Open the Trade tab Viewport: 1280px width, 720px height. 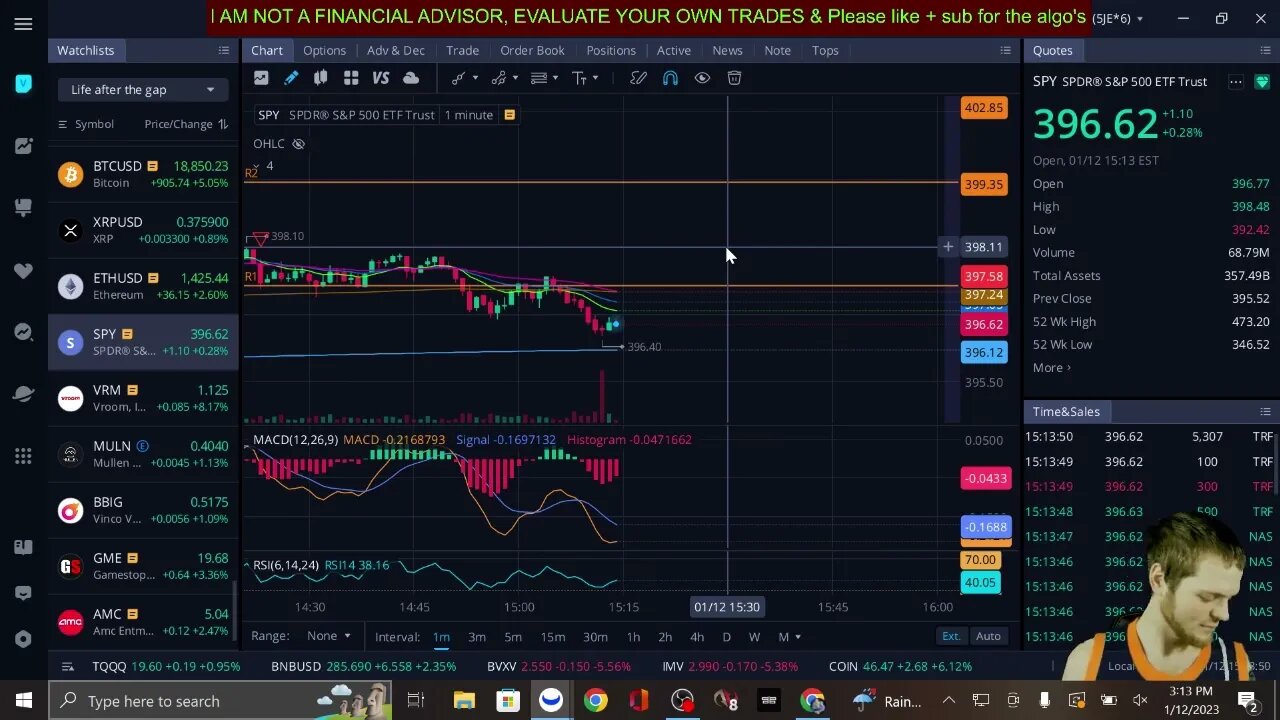pyautogui.click(x=462, y=50)
